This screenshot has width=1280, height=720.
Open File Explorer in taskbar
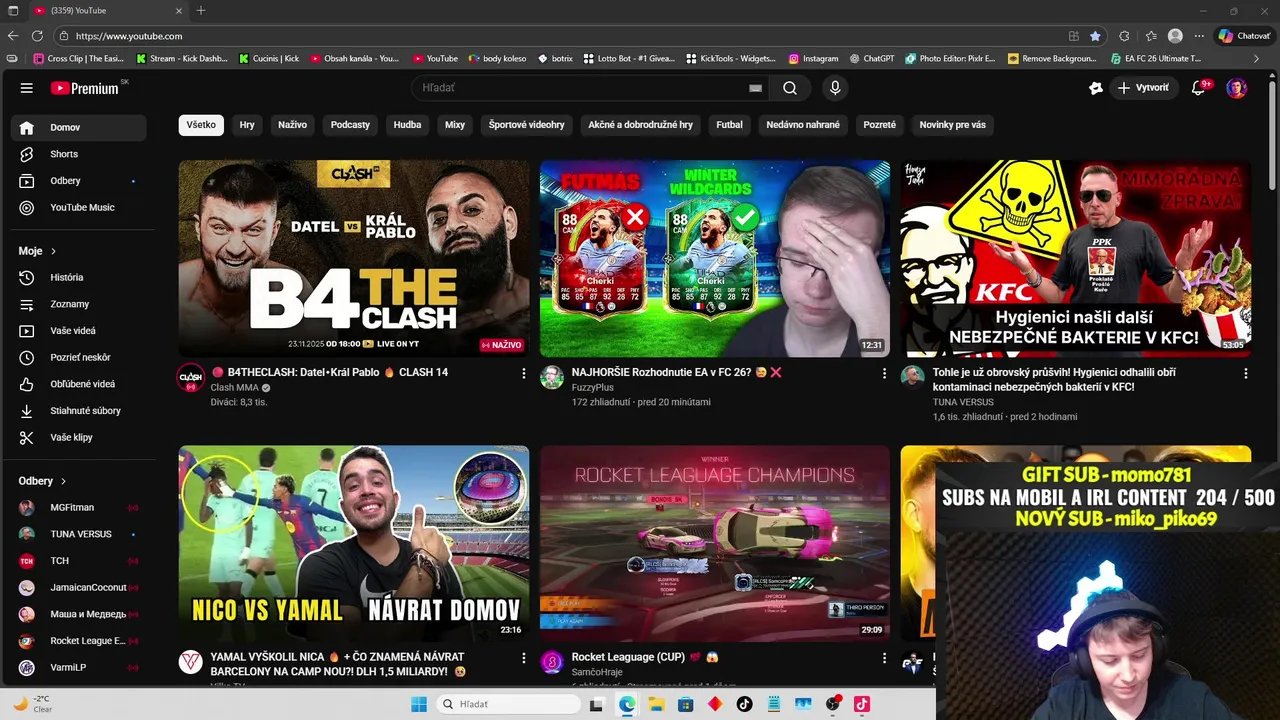[656, 704]
